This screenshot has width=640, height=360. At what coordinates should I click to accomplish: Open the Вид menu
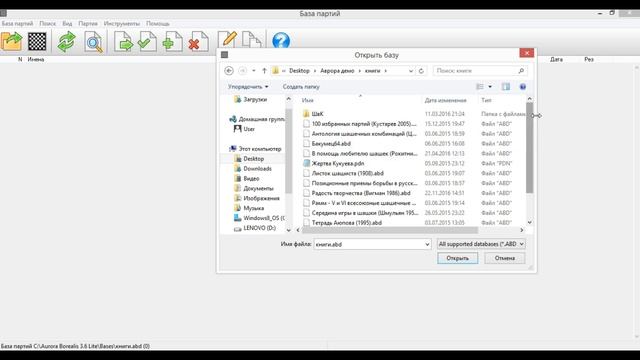(67, 24)
